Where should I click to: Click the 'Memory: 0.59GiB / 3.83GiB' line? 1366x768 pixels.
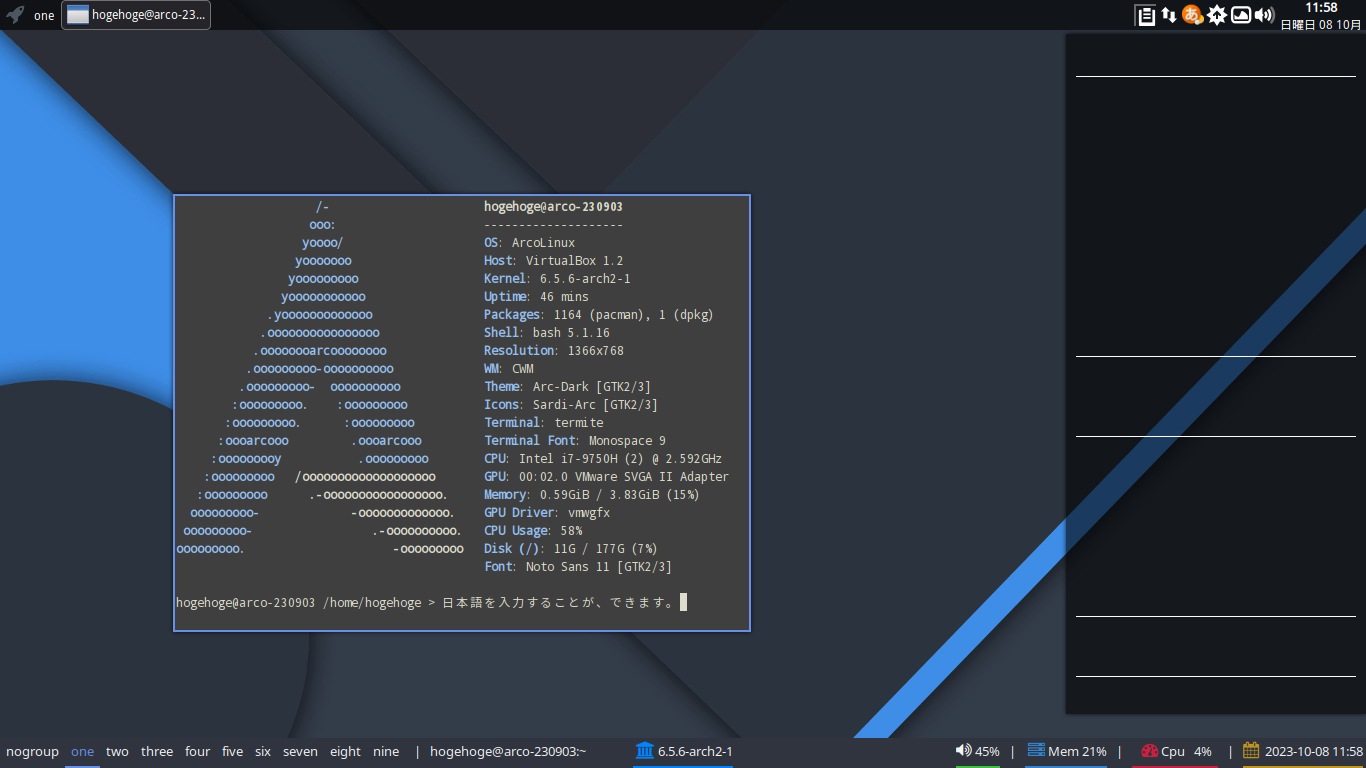click(592, 495)
